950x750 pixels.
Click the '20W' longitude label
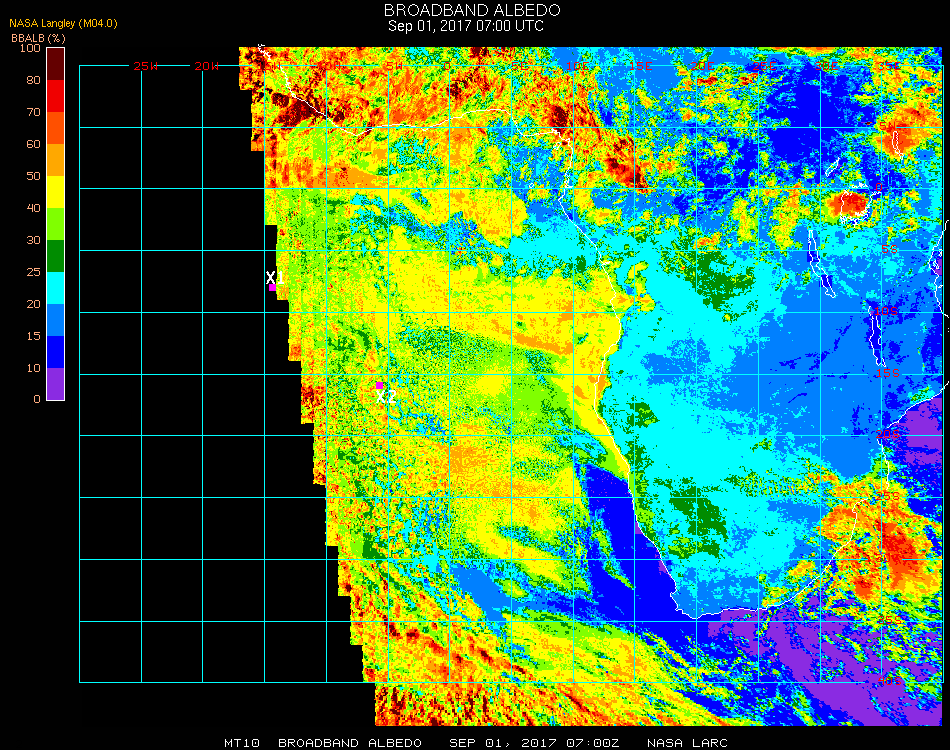click(207, 66)
